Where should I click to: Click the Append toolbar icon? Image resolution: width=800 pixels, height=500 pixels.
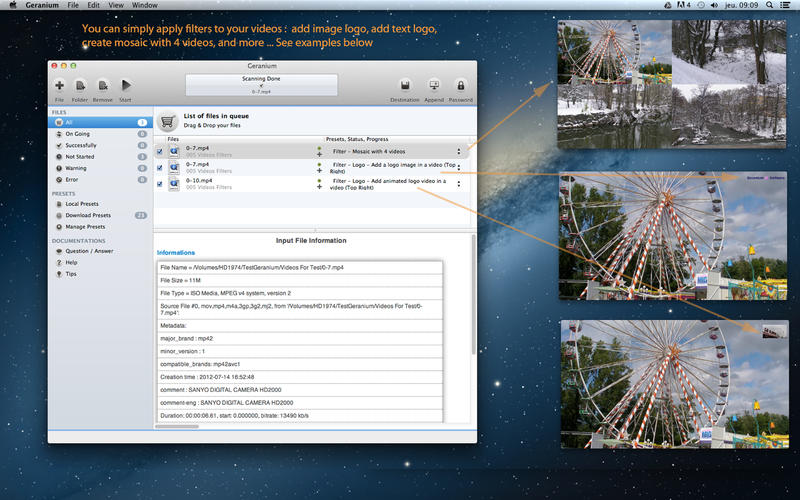coord(434,86)
